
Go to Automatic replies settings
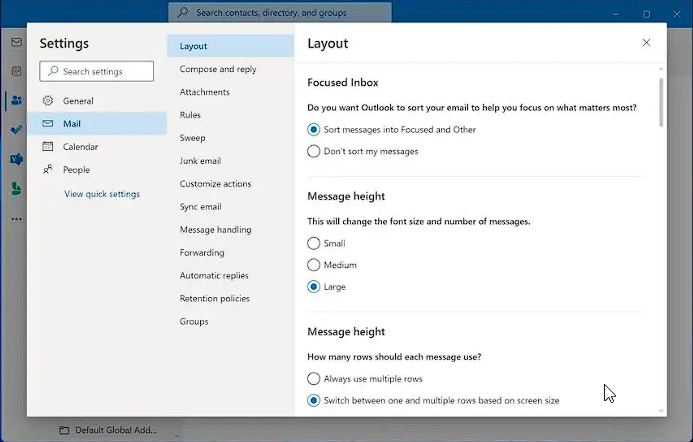214,276
